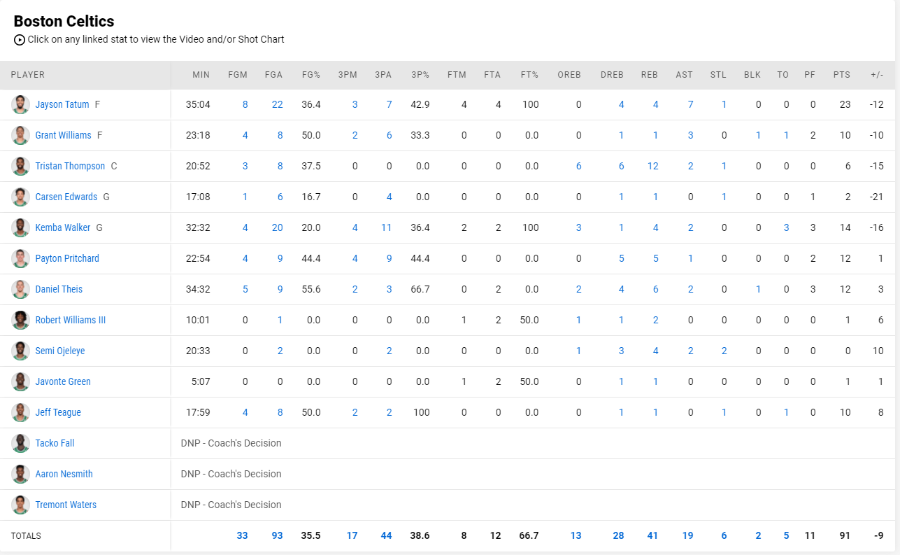
Task: View team total 17 three-pointers made
Action: [352, 535]
